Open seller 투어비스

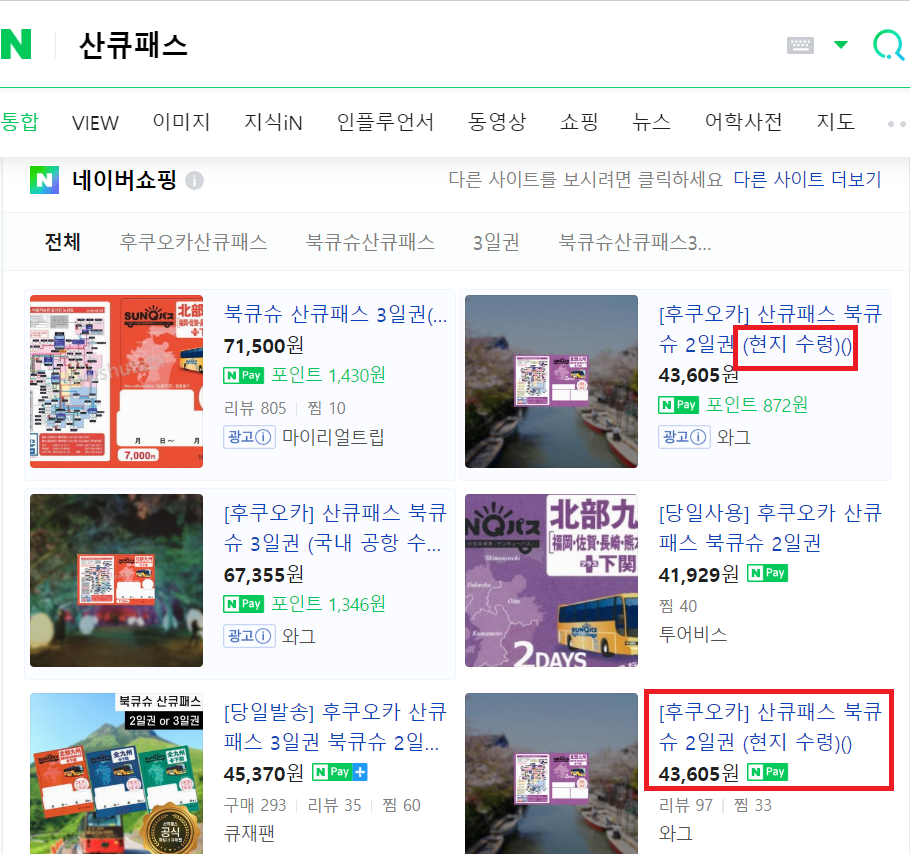tap(693, 634)
